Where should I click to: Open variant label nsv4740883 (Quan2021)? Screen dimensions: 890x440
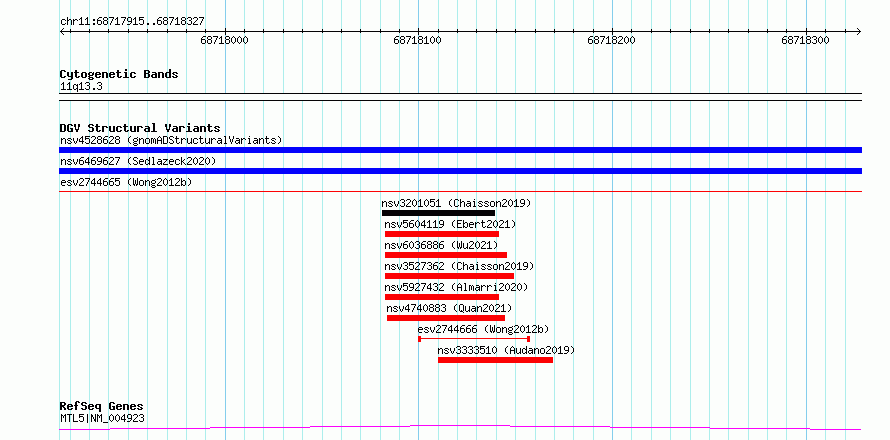tap(450, 308)
